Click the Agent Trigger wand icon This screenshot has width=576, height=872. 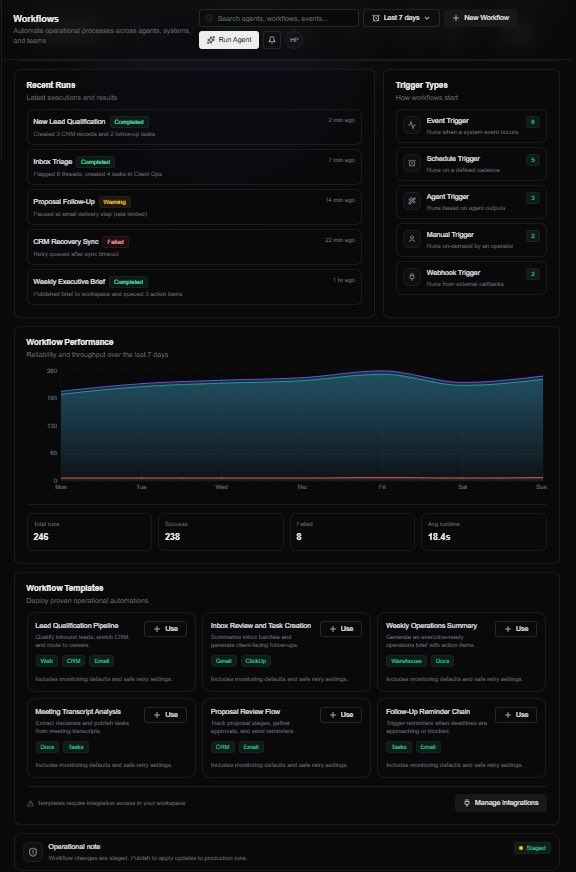tap(411, 201)
